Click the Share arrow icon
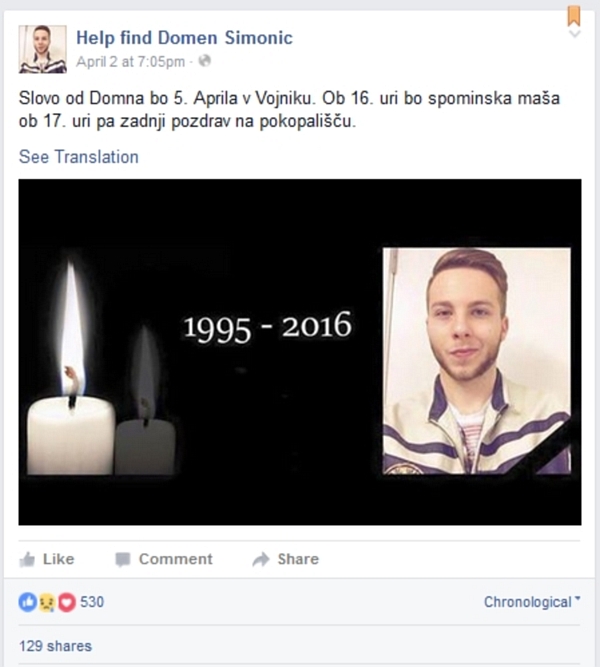 [261, 559]
